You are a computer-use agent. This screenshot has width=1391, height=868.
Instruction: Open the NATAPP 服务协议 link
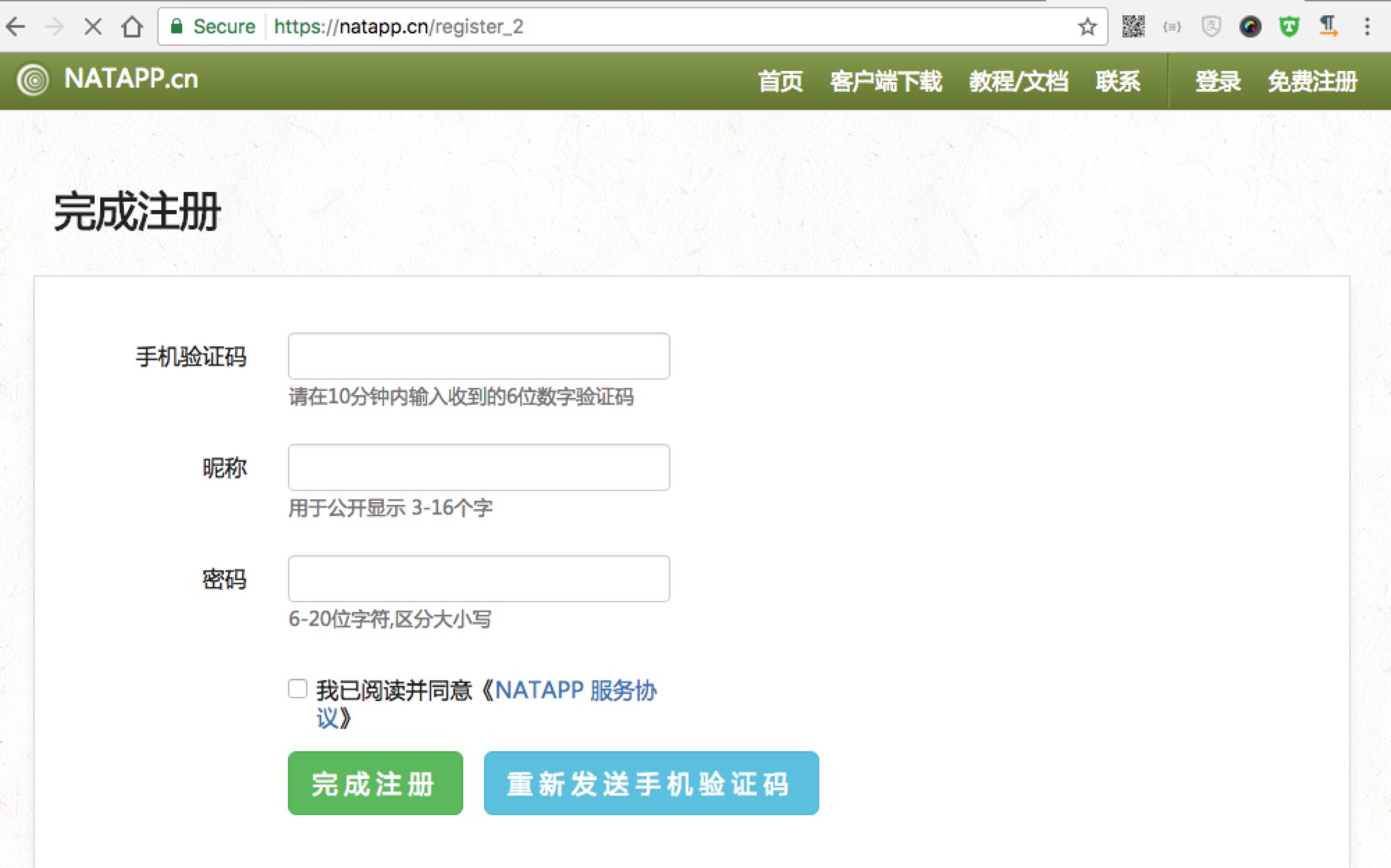coord(575,691)
